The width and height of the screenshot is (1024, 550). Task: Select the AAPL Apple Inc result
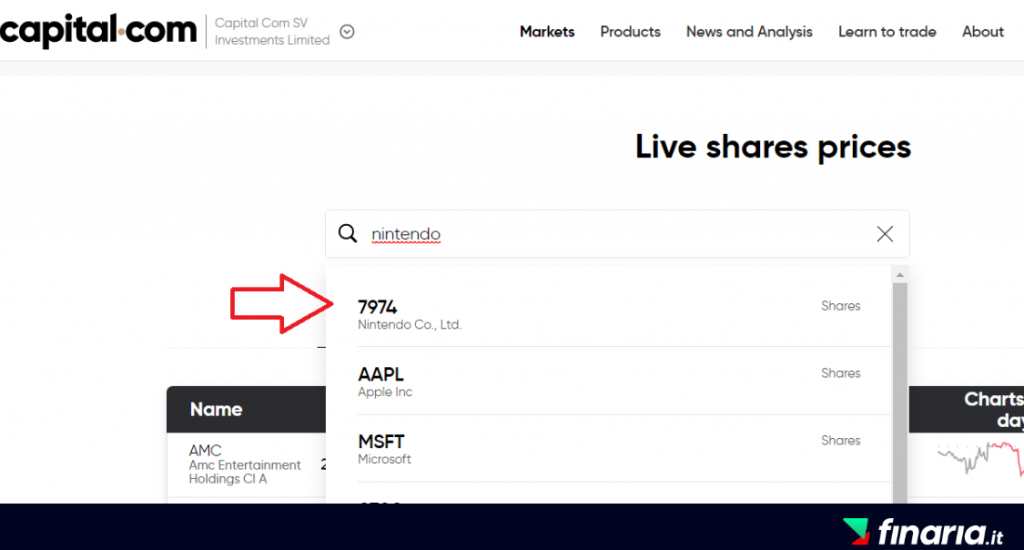click(609, 381)
